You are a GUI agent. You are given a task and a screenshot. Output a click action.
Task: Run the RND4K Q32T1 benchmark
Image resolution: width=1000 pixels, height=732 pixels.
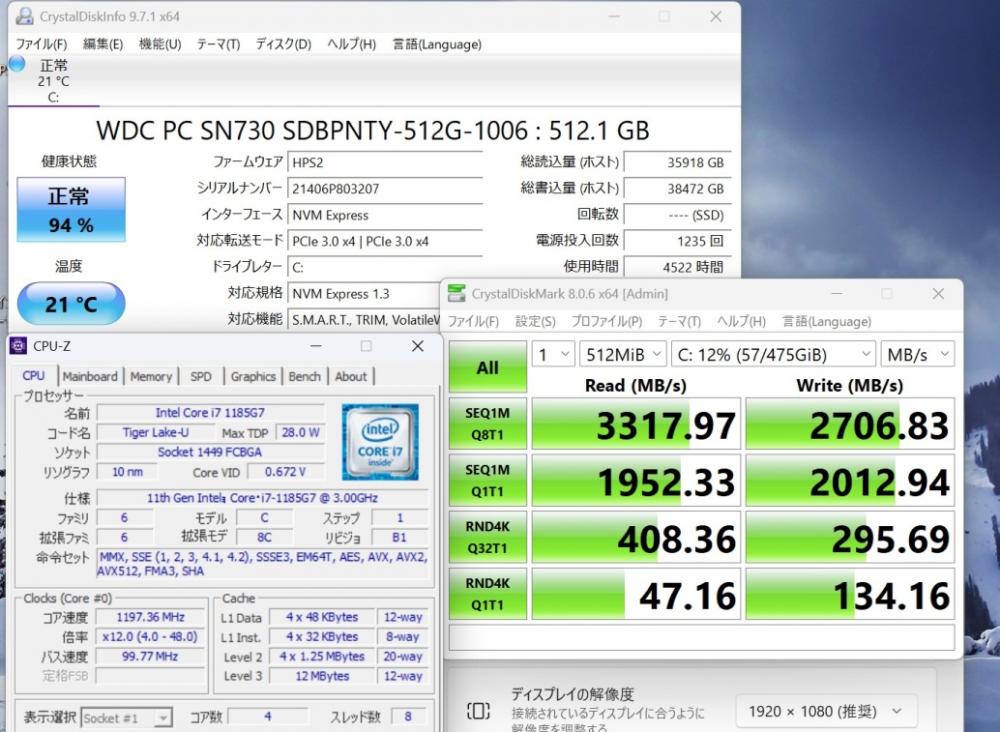coord(488,537)
